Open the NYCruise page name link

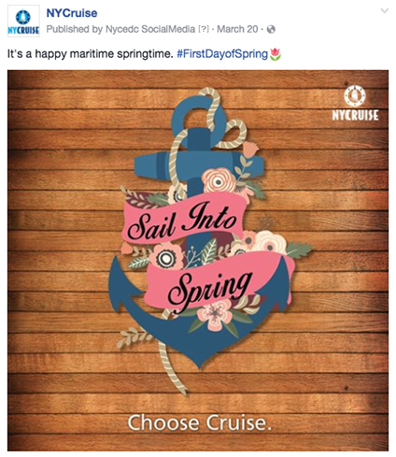coord(72,13)
